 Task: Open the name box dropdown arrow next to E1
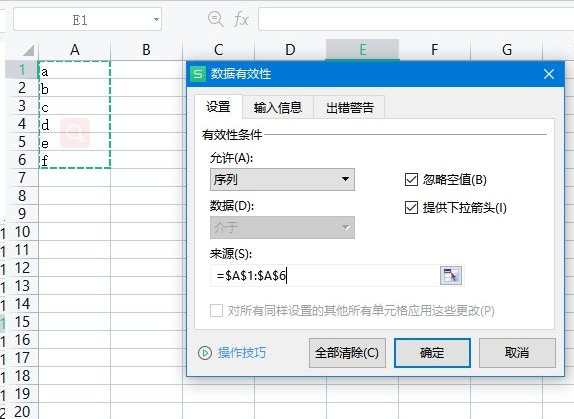tap(156, 19)
